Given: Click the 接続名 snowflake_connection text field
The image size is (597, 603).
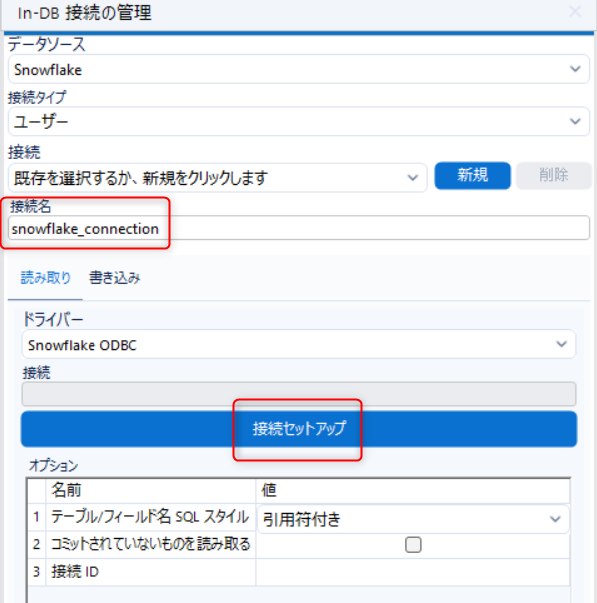Looking at the screenshot, I should pyautogui.click(x=298, y=228).
